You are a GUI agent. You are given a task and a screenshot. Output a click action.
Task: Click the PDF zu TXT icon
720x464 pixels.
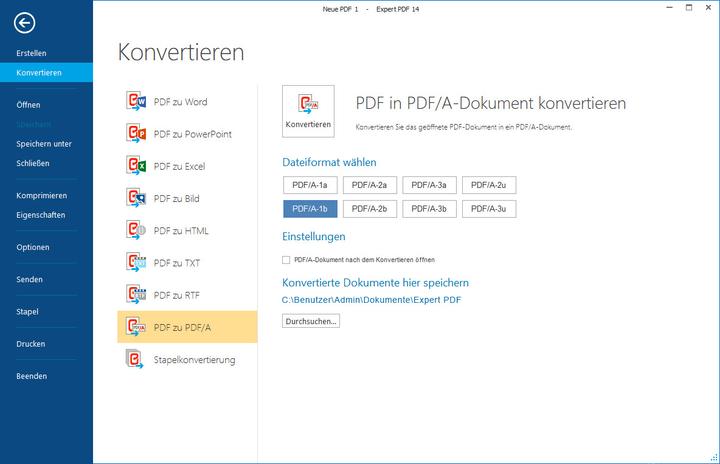136,262
